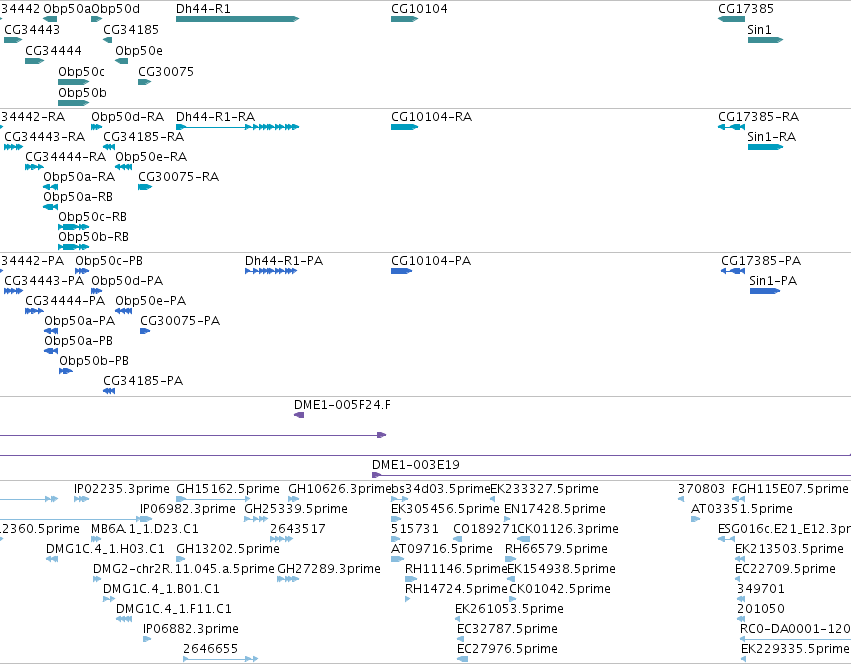Click GH15162.5prime EST feature
Screen dimensions: 851x664
pyautogui.click(x=213, y=499)
